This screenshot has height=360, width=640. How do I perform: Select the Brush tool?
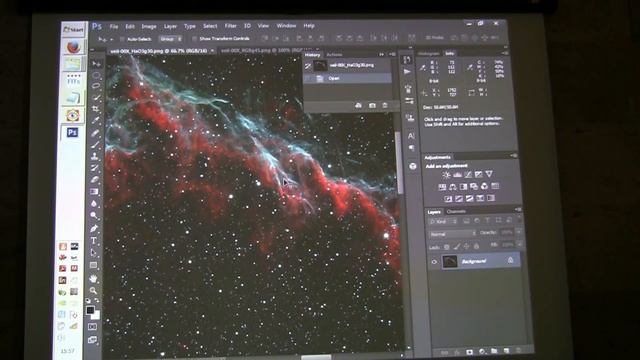95,144
